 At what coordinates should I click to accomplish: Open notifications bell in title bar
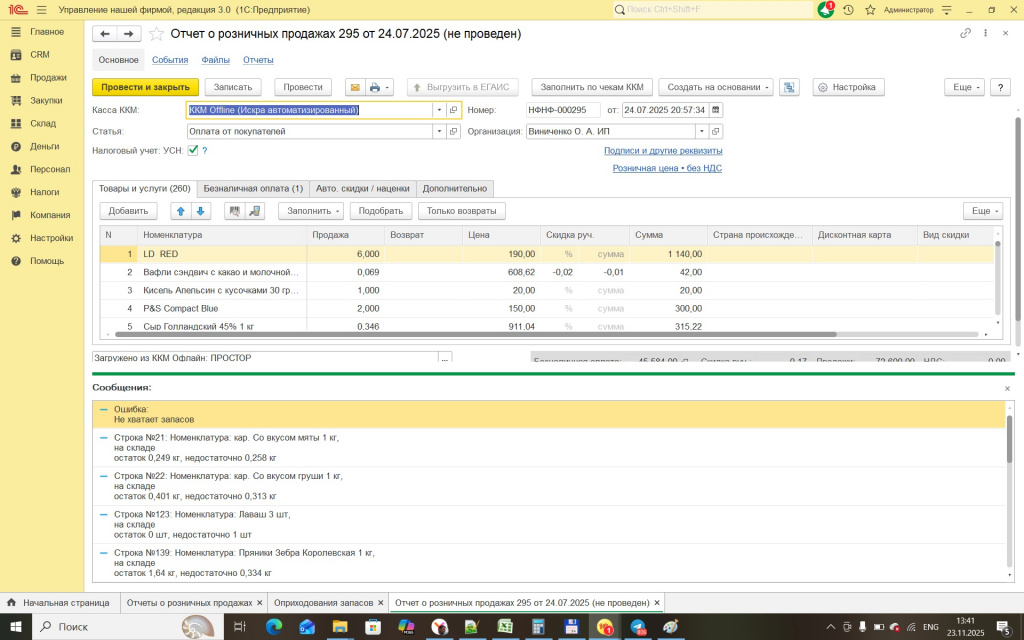825,10
